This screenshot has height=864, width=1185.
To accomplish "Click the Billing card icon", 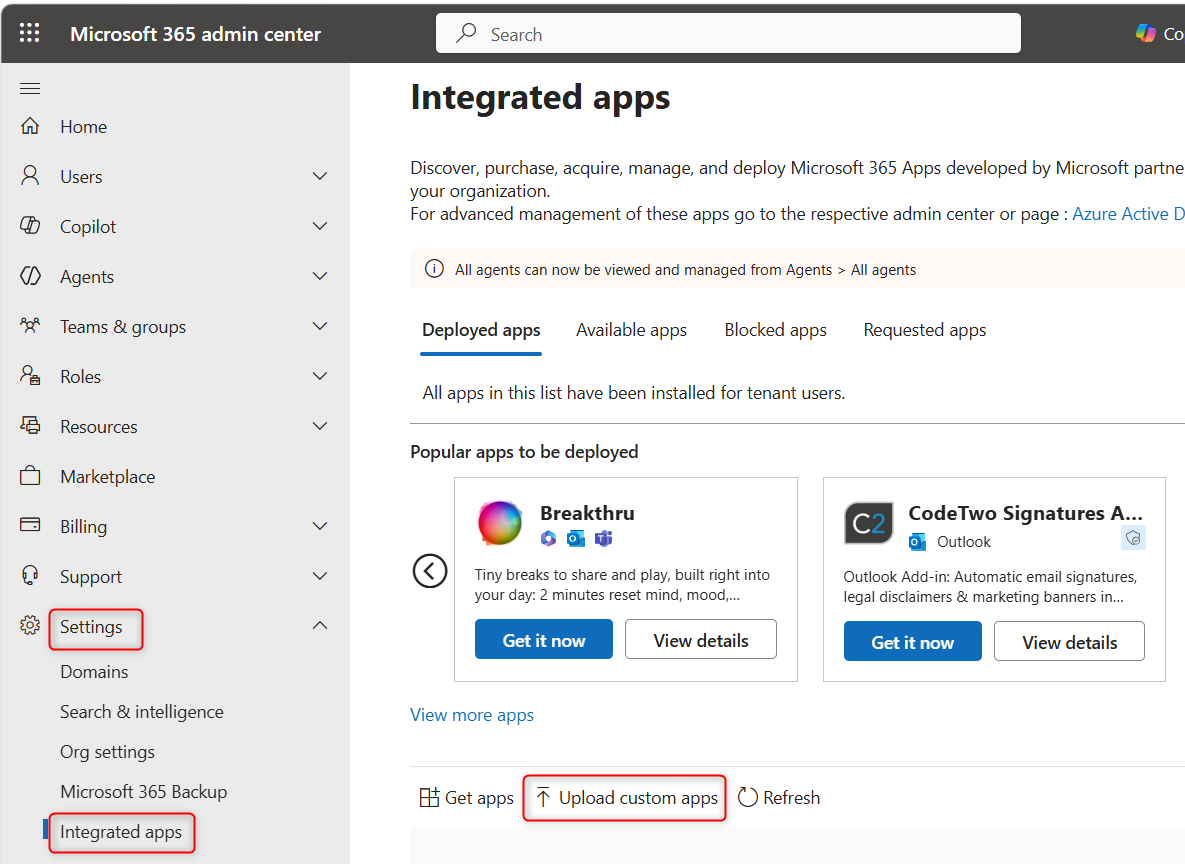I will pyautogui.click(x=30, y=525).
